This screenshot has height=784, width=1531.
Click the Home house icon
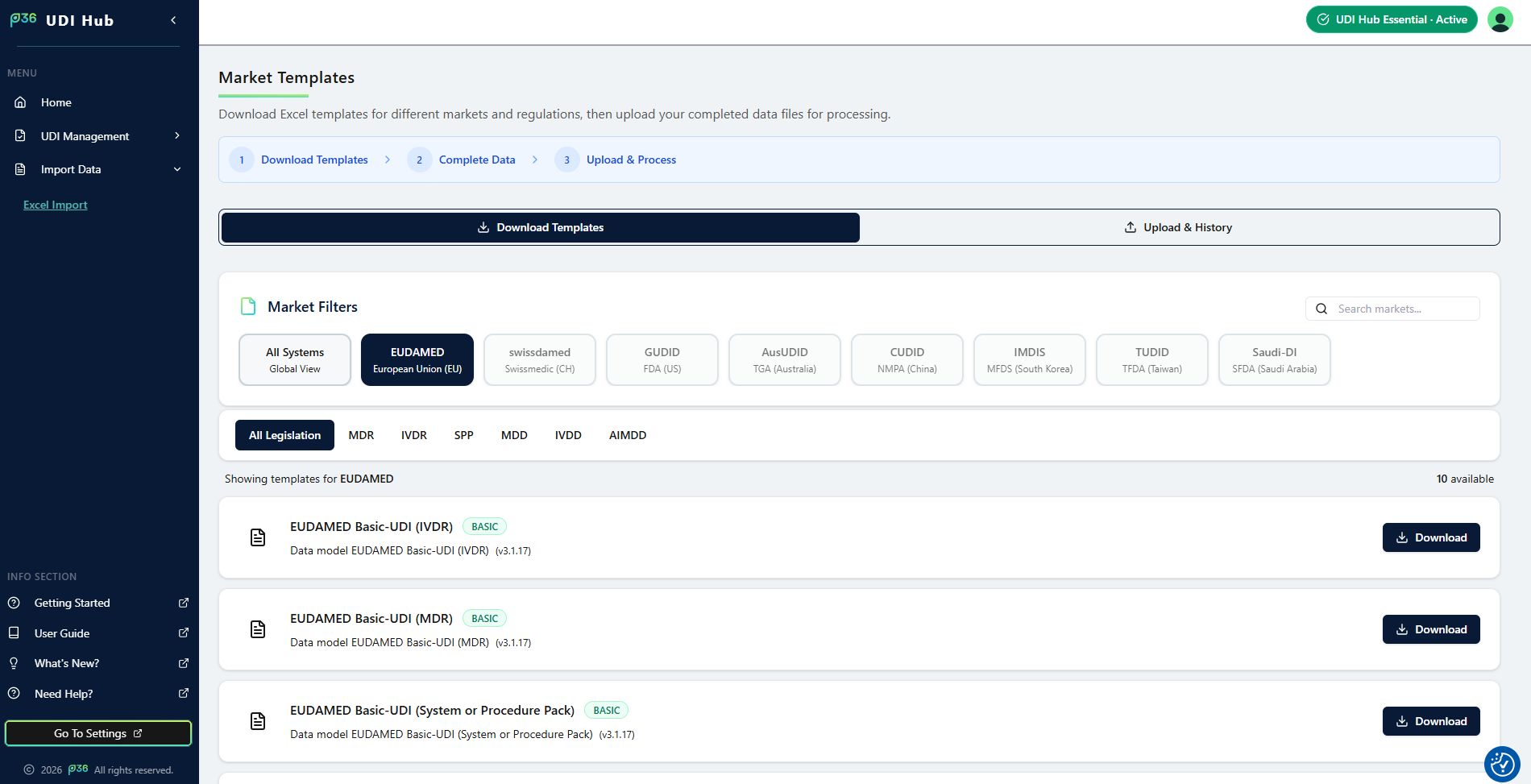(x=20, y=102)
